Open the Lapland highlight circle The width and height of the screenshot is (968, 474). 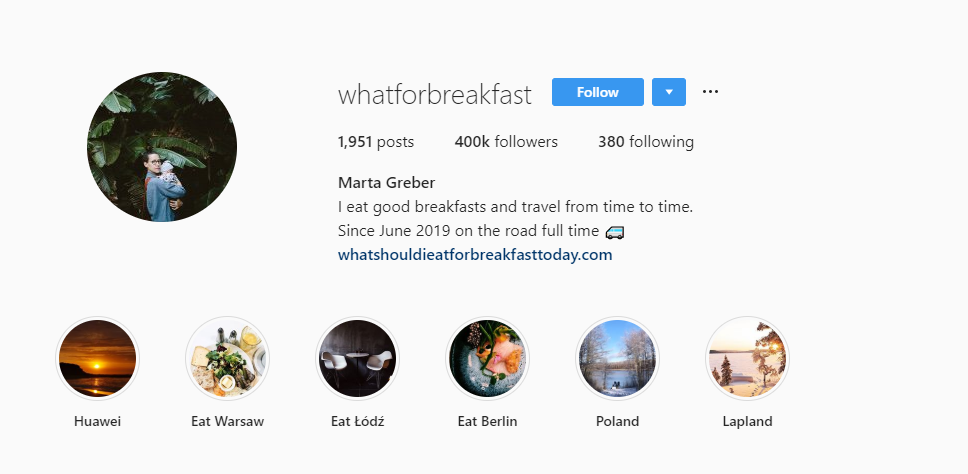(x=747, y=358)
